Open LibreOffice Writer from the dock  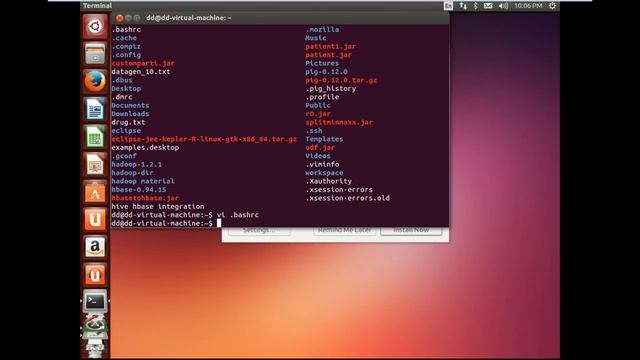point(95,109)
